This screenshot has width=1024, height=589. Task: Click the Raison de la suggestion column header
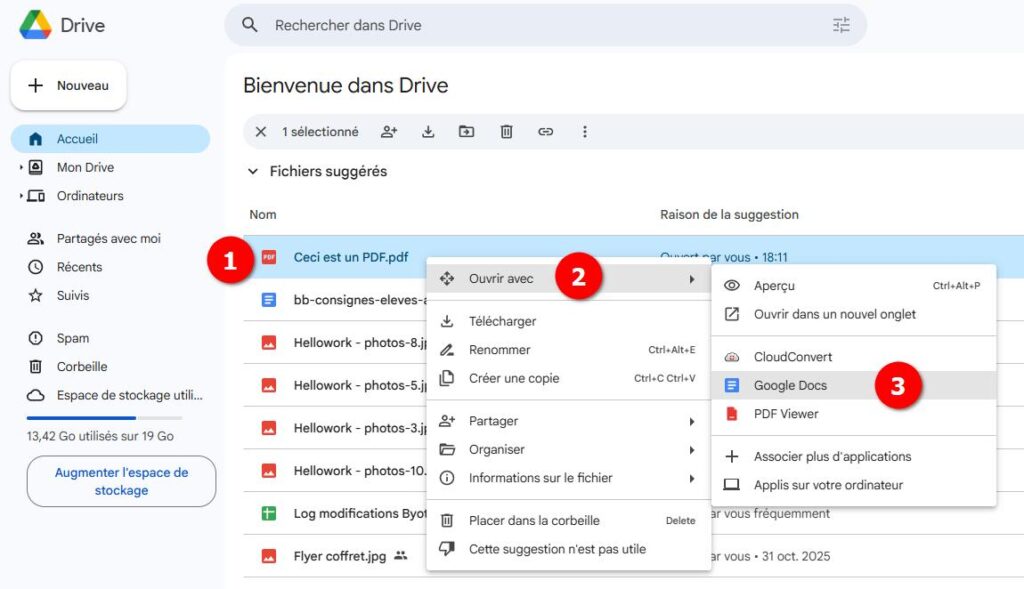(x=729, y=215)
